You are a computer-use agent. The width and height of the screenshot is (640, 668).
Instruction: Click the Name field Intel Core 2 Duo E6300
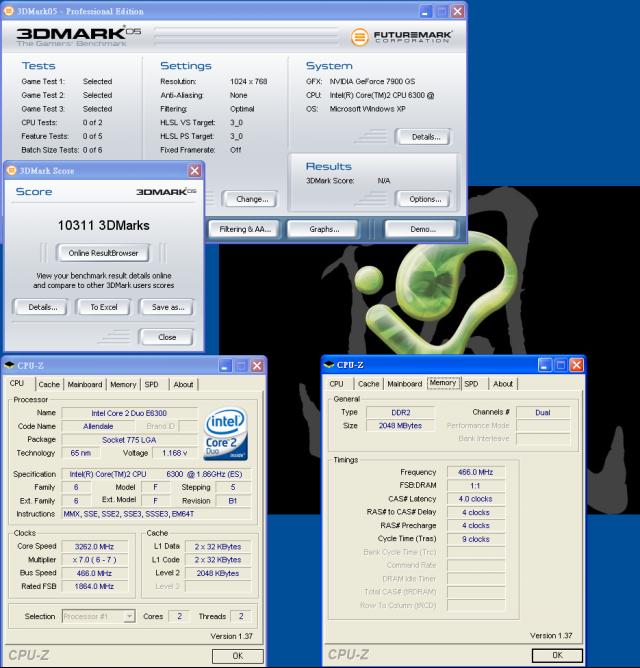tap(129, 413)
